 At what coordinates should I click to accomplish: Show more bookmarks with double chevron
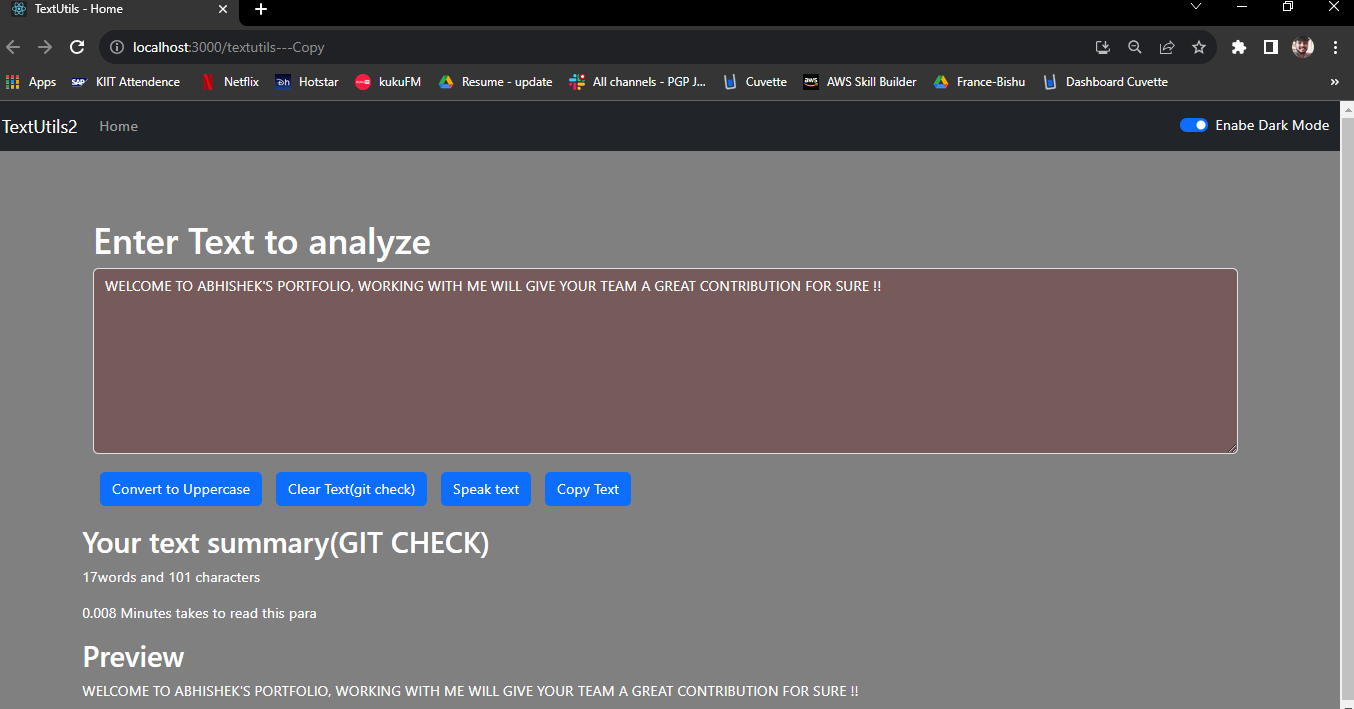click(x=1334, y=82)
